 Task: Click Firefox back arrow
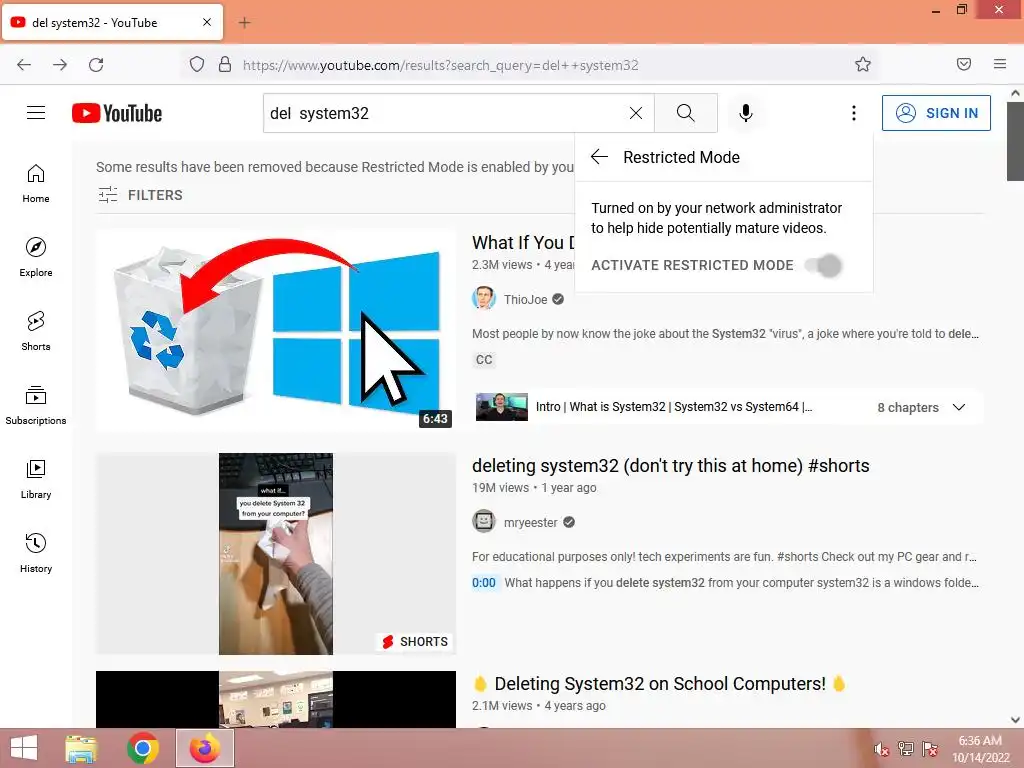[24, 64]
